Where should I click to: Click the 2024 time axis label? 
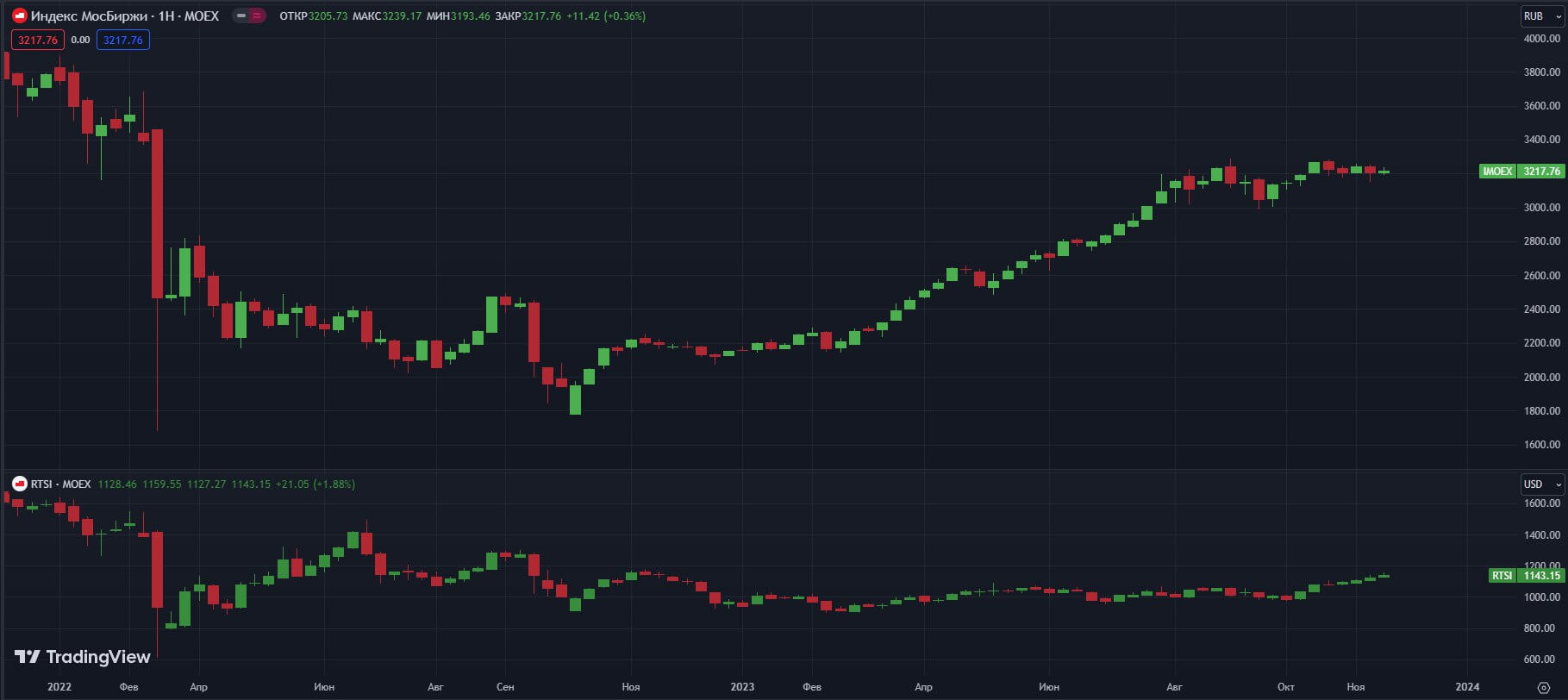pos(1467,687)
